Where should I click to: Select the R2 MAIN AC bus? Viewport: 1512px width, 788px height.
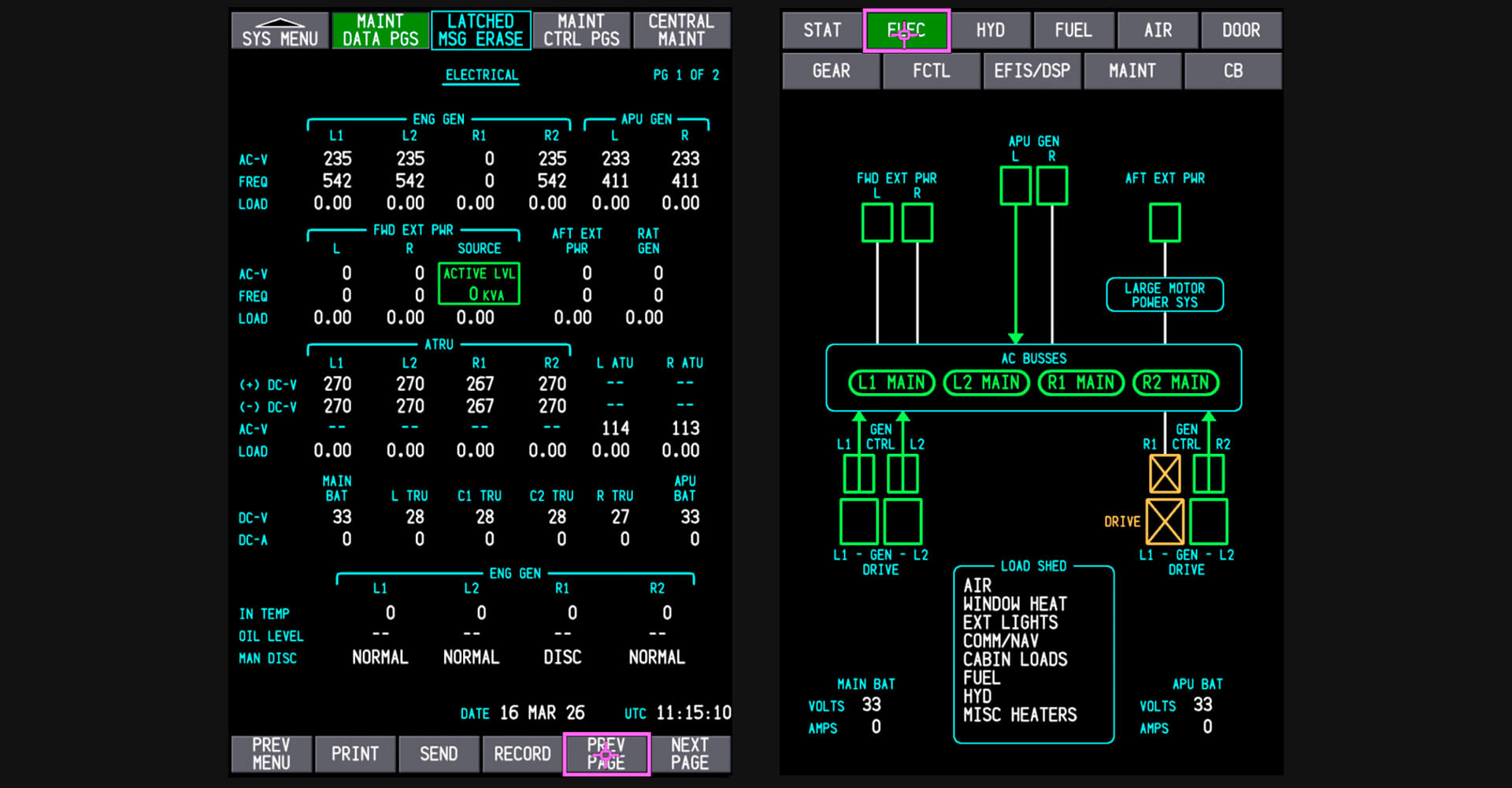click(x=1176, y=383)
